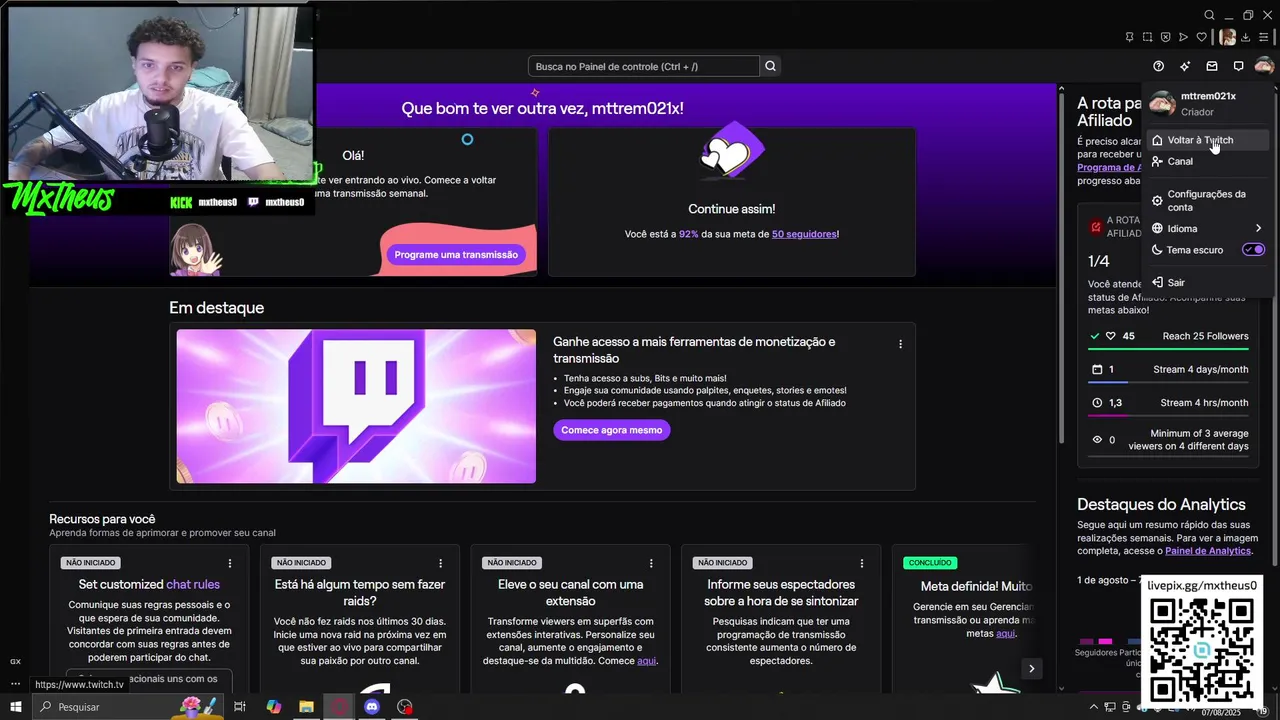The height and width of the screenshot is (720, 1280).
Task: Click the Recursos para você heading
Action: point(102,519)
